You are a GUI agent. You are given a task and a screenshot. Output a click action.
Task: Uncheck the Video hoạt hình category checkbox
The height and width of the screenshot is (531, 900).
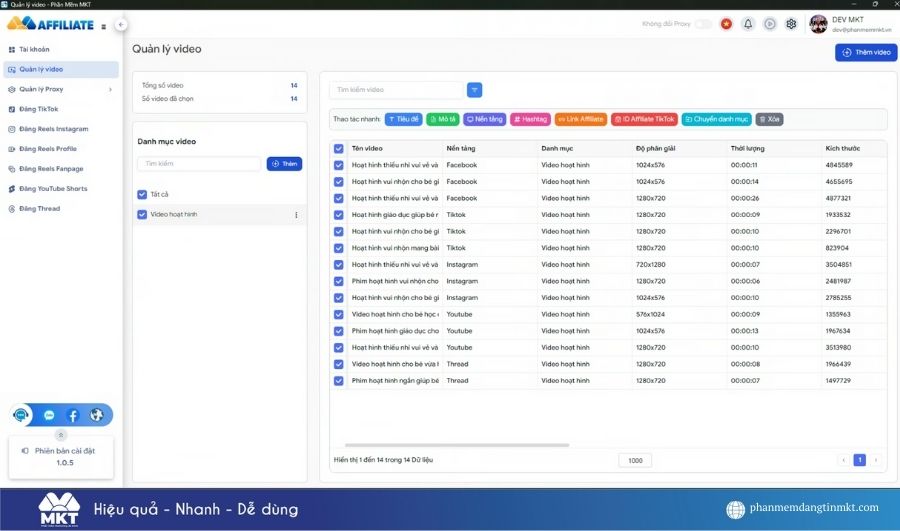[142, 214]
